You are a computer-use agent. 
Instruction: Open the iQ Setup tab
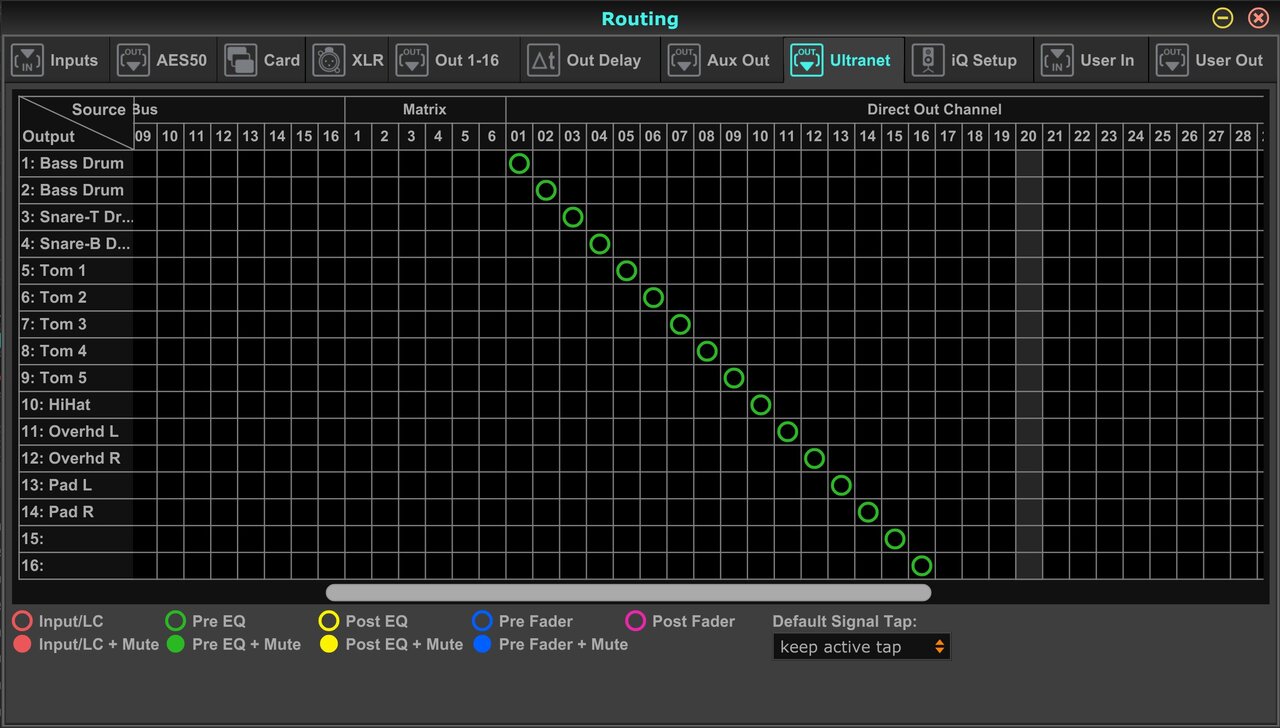968,60
